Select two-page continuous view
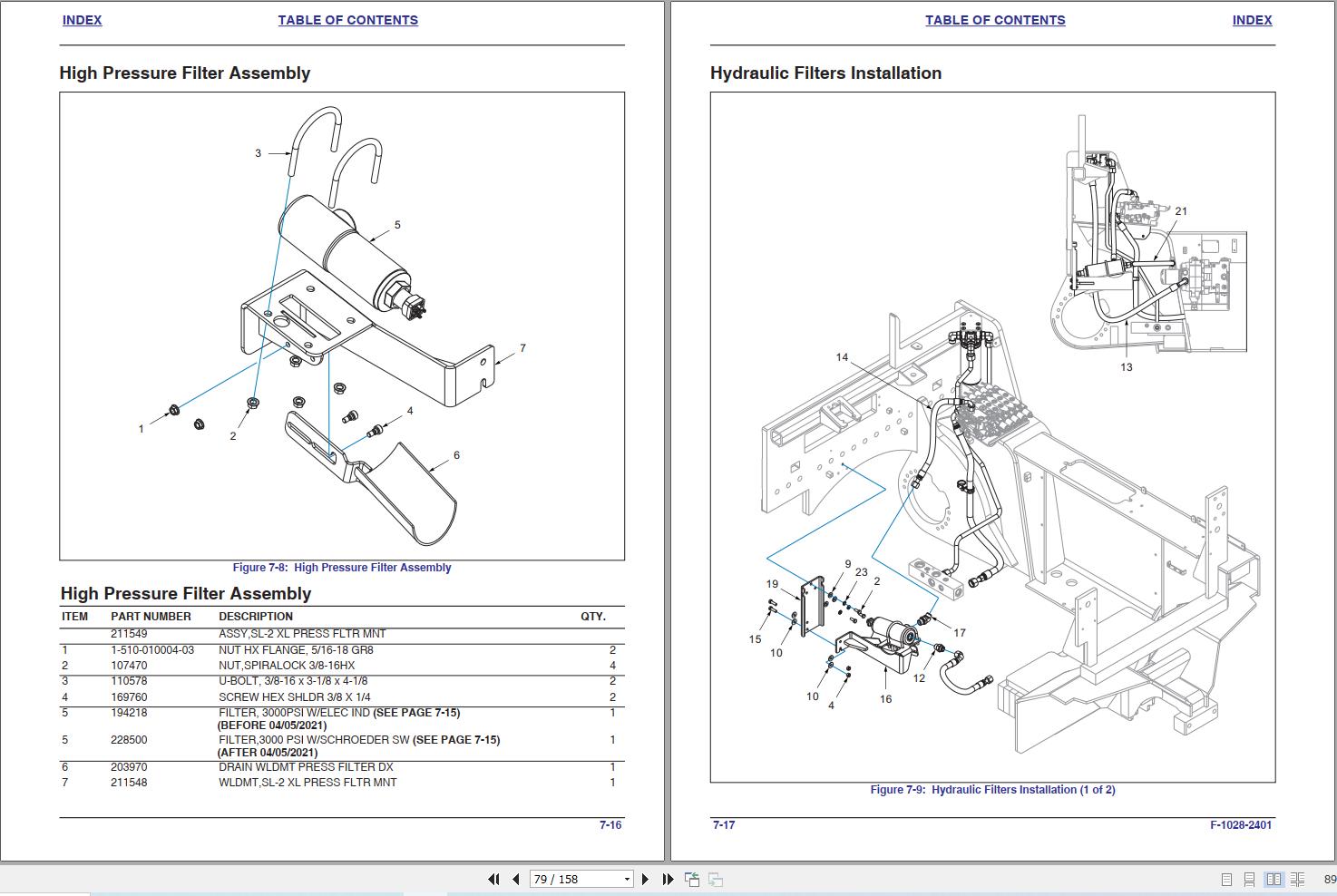1337x896 pixels. pyautogui.click(x=1298, y=879)
